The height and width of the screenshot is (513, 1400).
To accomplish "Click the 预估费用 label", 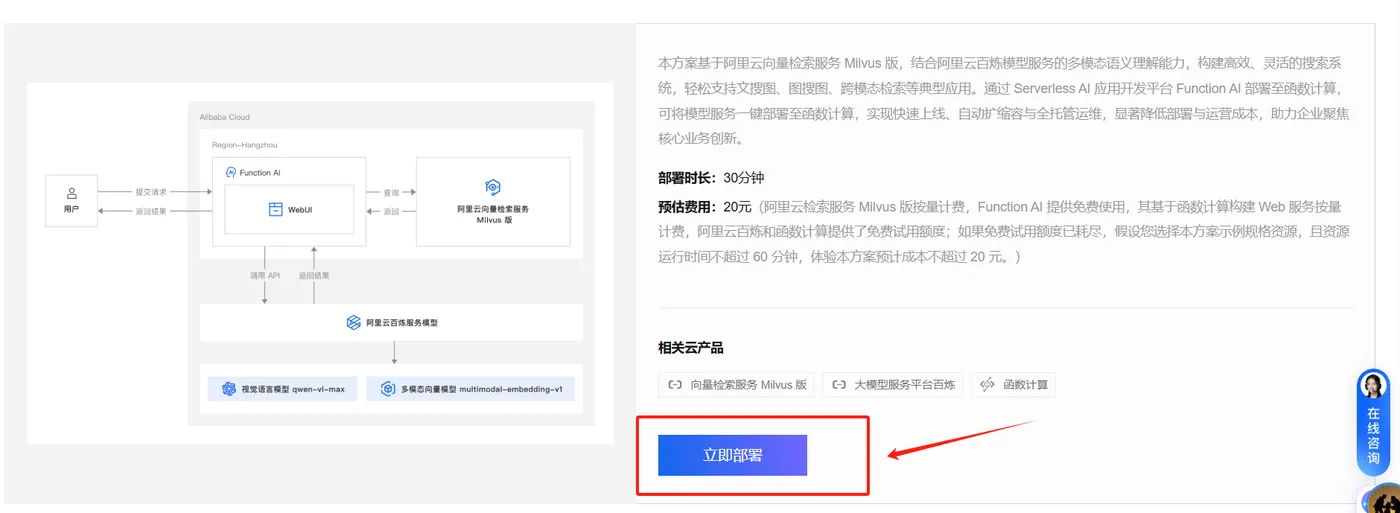I will pyautogui.click(x=687, y=207).
